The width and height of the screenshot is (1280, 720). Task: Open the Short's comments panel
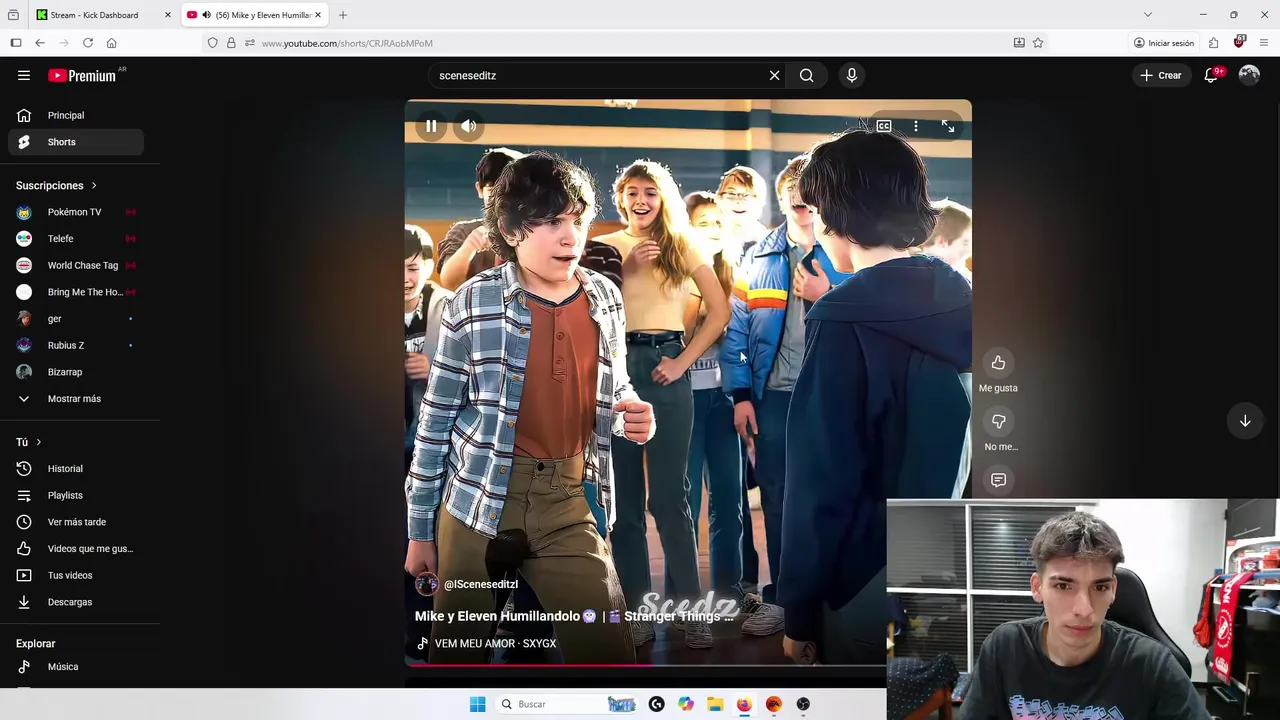[998, 480]
